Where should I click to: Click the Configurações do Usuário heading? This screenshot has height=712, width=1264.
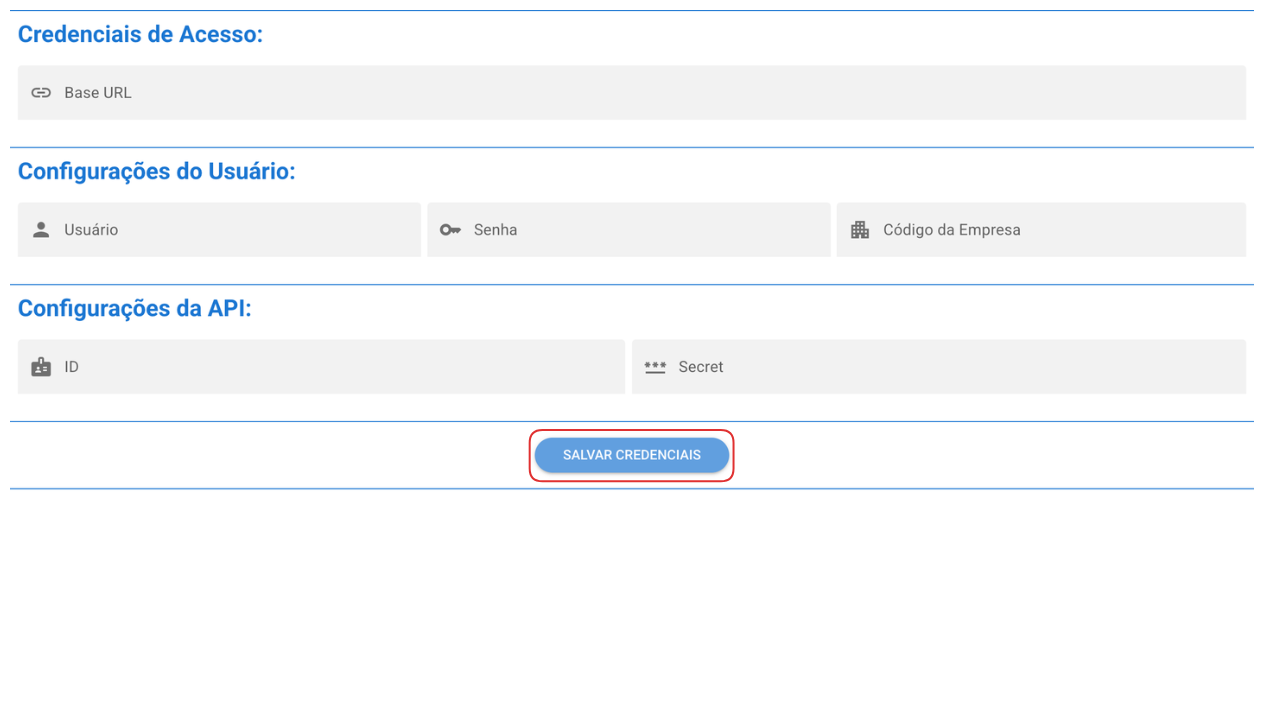tap(157, 172)
